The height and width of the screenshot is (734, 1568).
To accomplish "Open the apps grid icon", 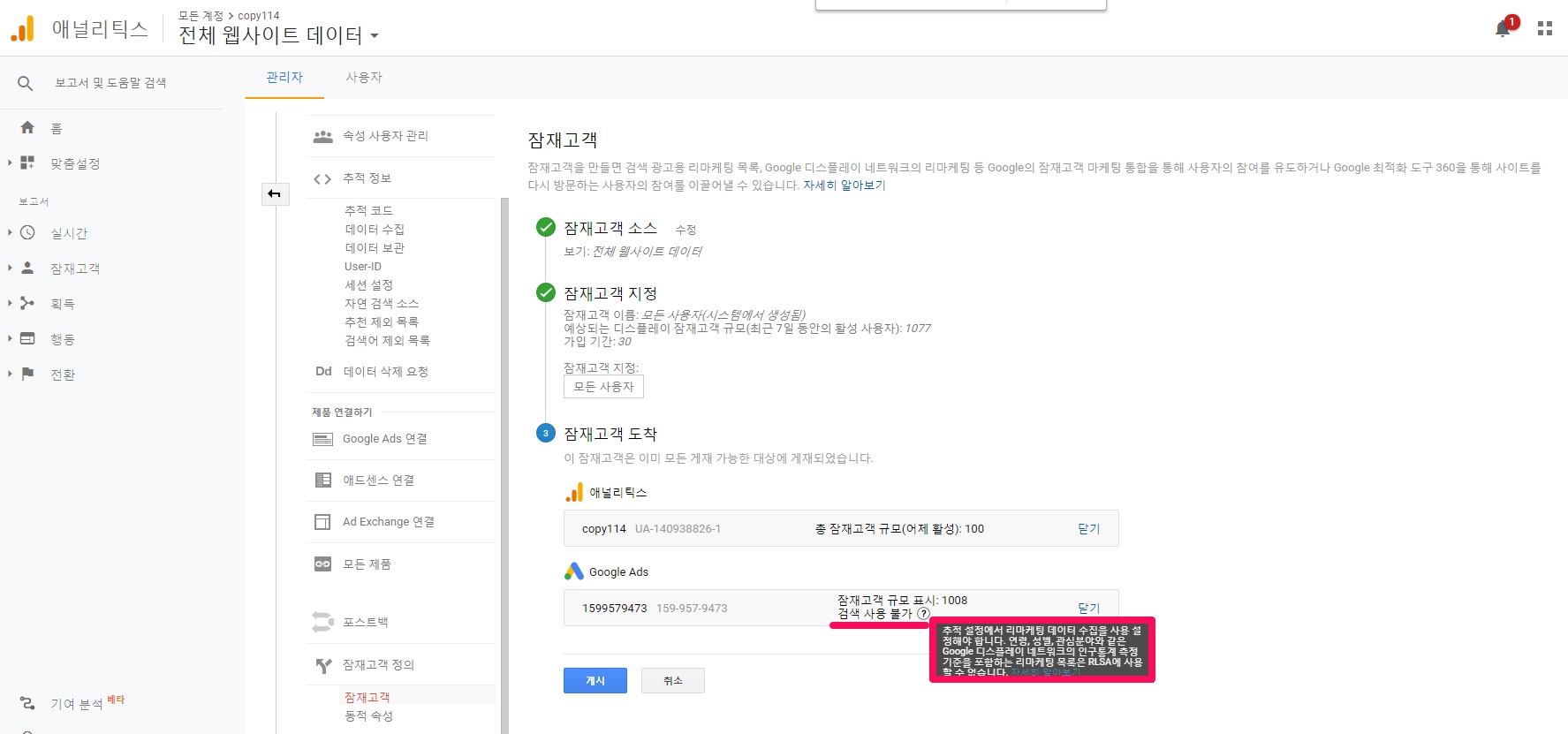I will pos(1544,29).
